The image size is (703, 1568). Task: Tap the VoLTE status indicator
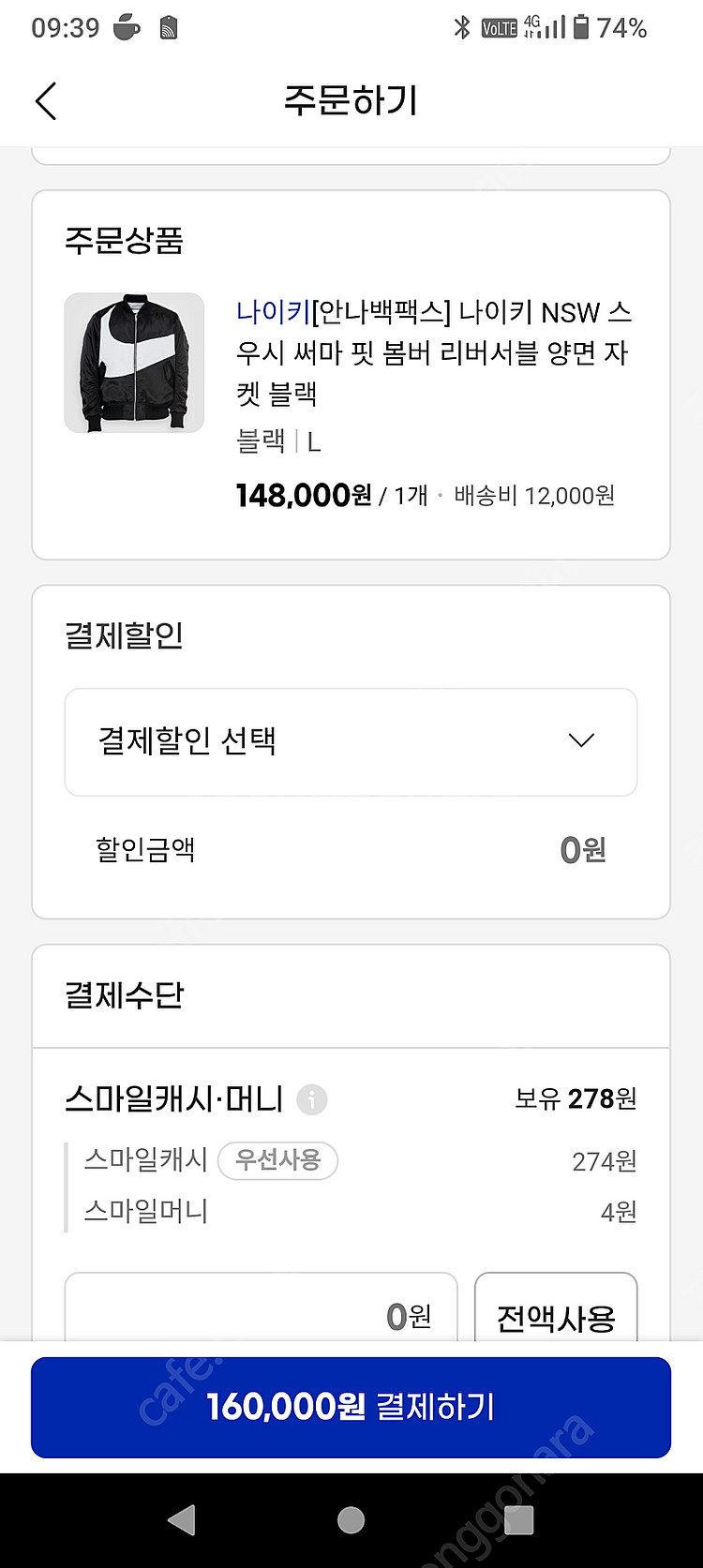click(499, 28)
